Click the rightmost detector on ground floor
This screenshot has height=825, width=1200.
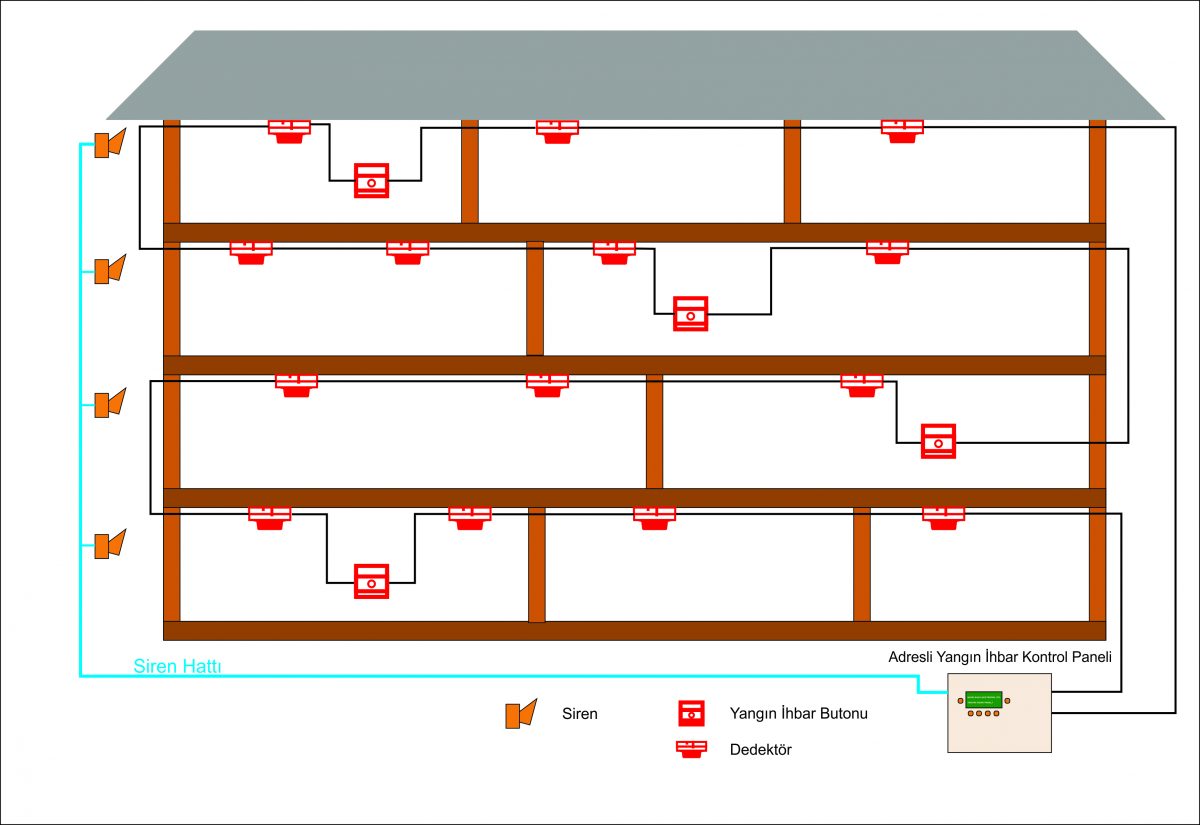click(x=943, y=517)
